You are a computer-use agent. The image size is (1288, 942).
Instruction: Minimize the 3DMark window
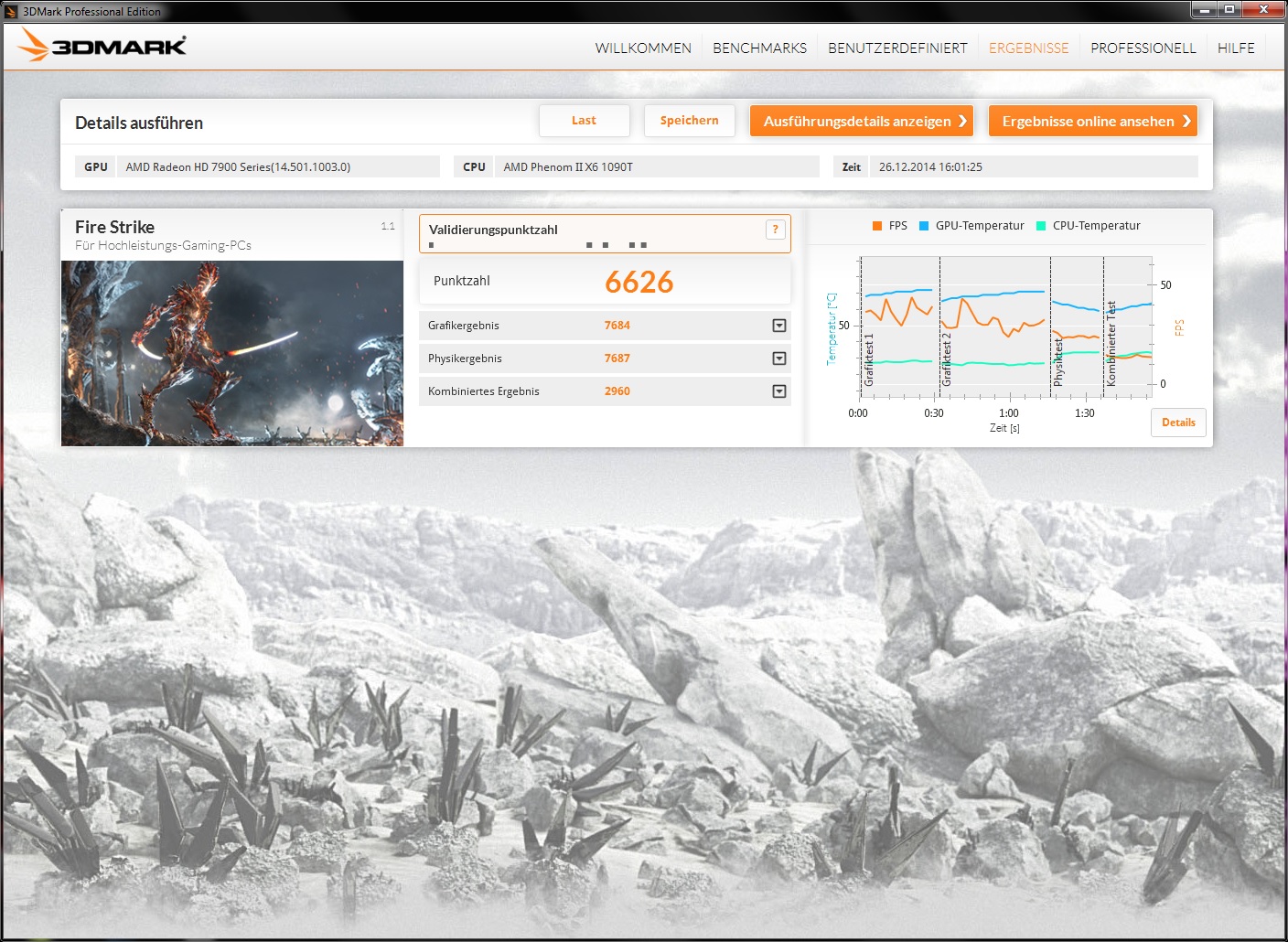click(1205, 10)
